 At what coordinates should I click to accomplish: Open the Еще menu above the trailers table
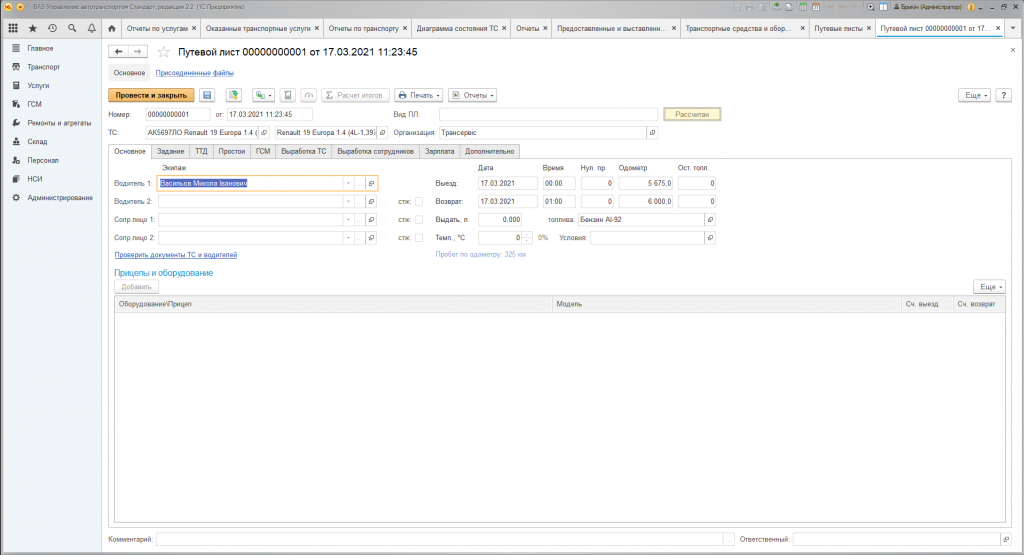click(x=989, y=287)
